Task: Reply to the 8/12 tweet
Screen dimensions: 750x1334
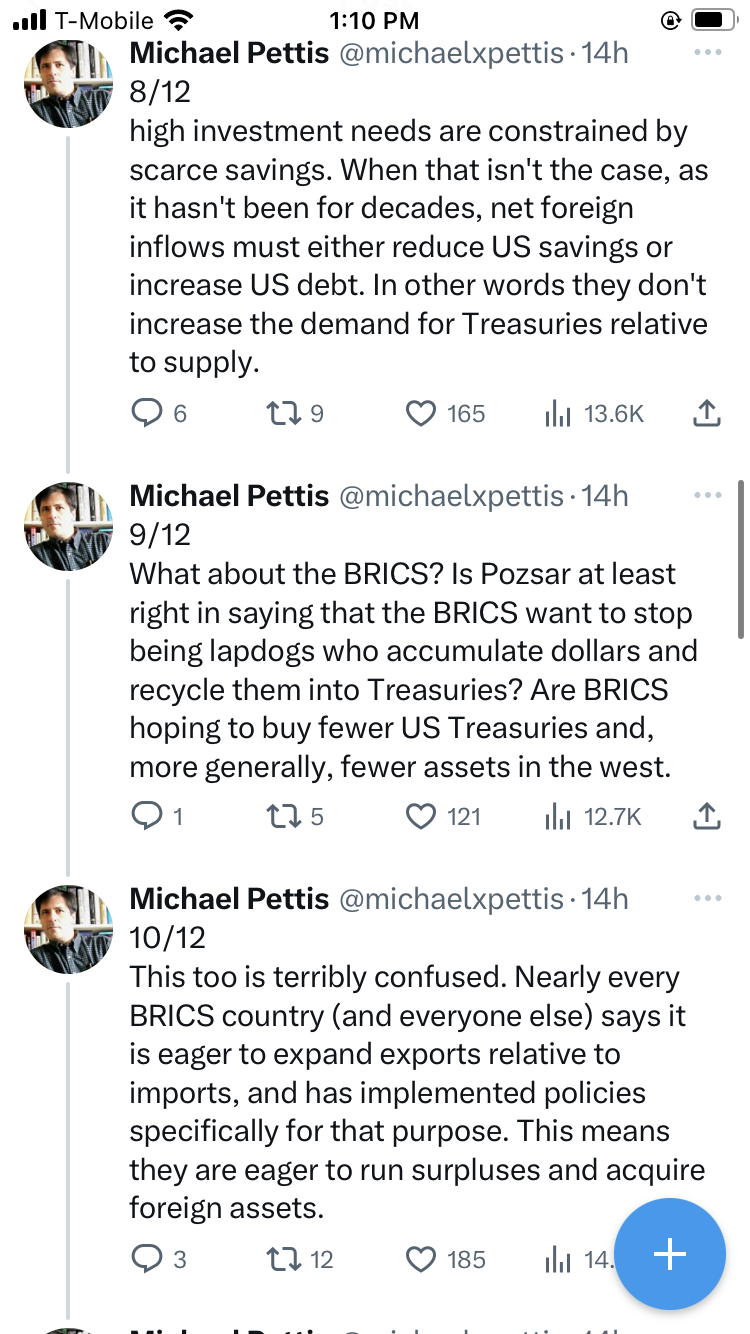Action: click(148, 414)
